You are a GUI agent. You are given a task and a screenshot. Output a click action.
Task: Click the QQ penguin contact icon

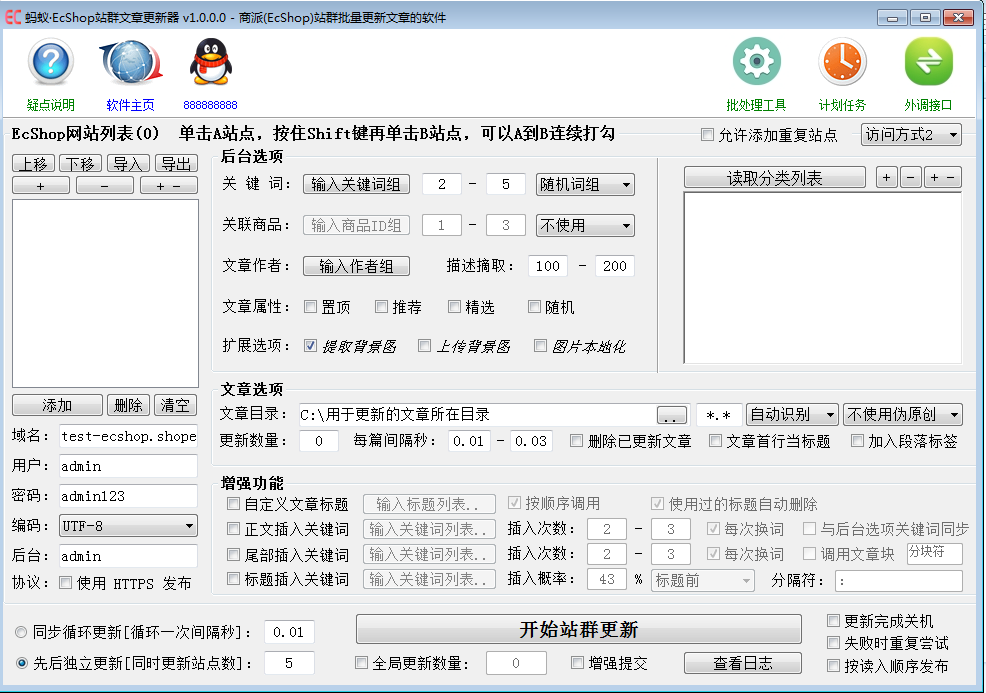click(x=211, y=62)
